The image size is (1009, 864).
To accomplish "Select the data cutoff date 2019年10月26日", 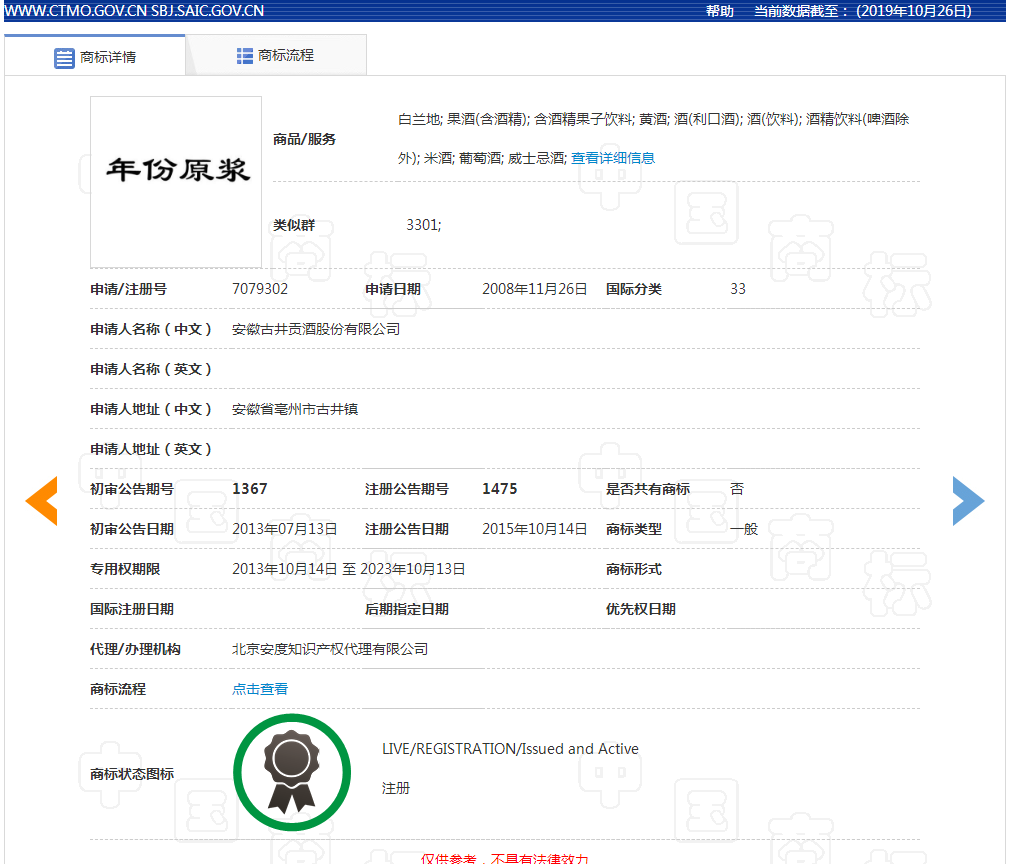I will [x=914, y=11].
